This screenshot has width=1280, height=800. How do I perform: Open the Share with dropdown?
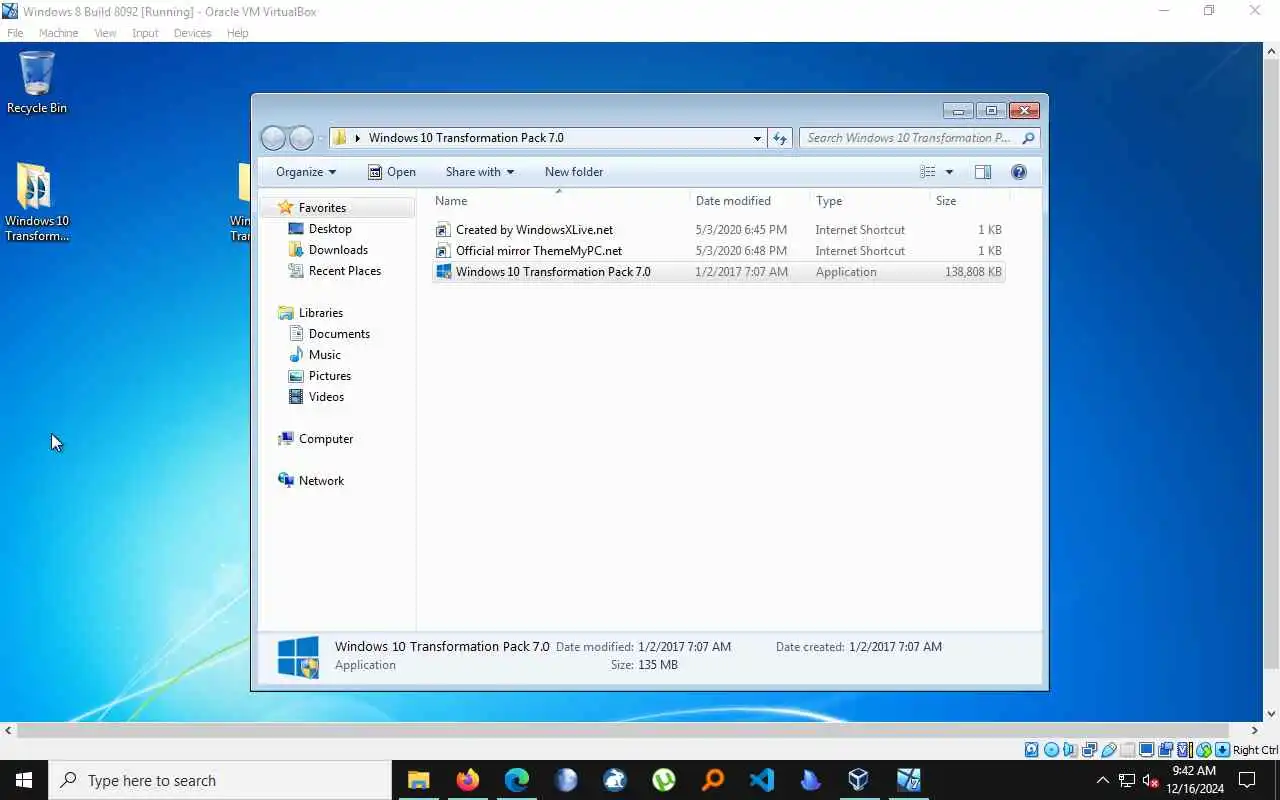[x=480, y=172]
